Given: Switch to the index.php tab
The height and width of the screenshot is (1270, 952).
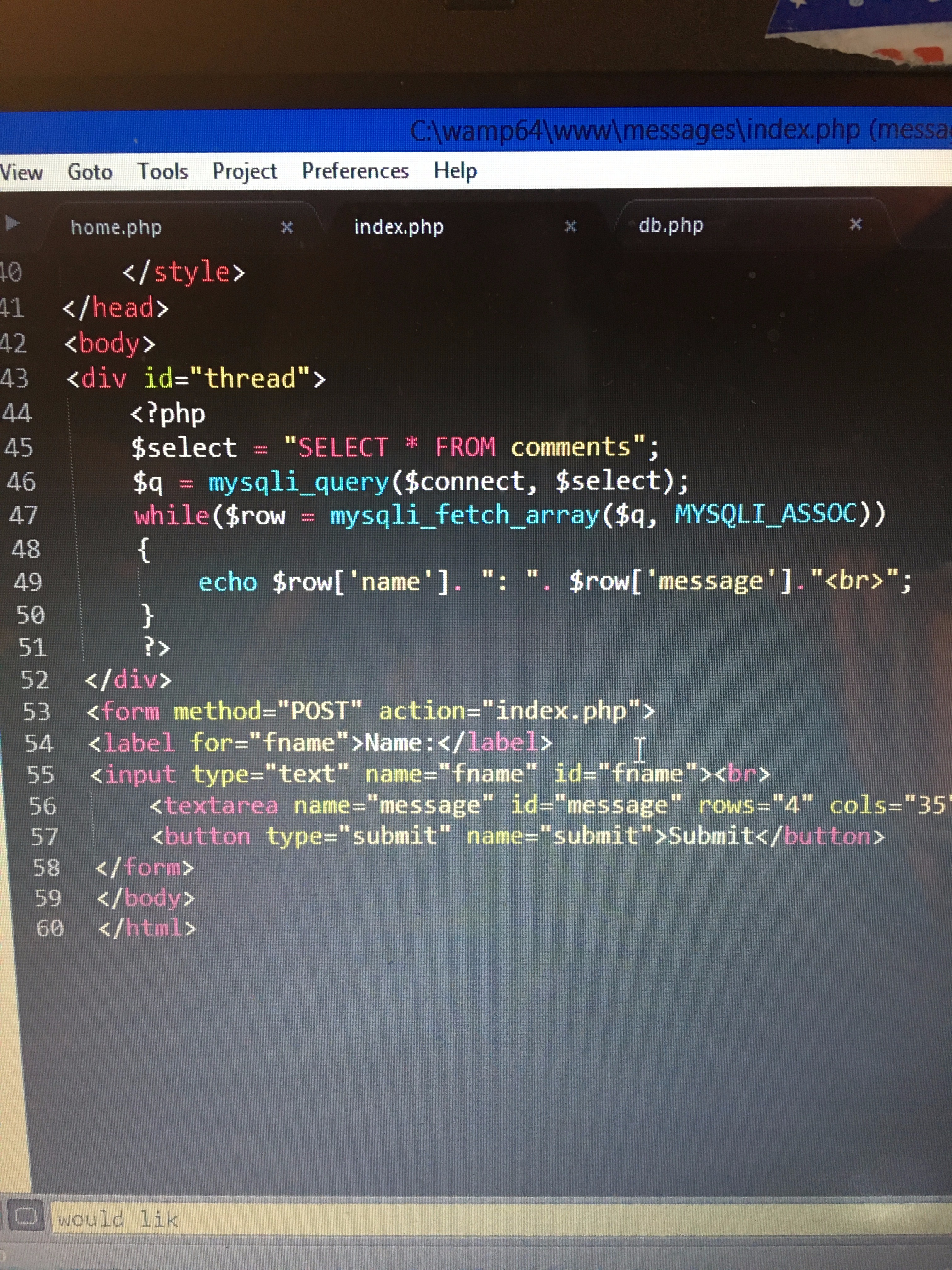Looking at the screenshot, I should click(x=399, y=227).
